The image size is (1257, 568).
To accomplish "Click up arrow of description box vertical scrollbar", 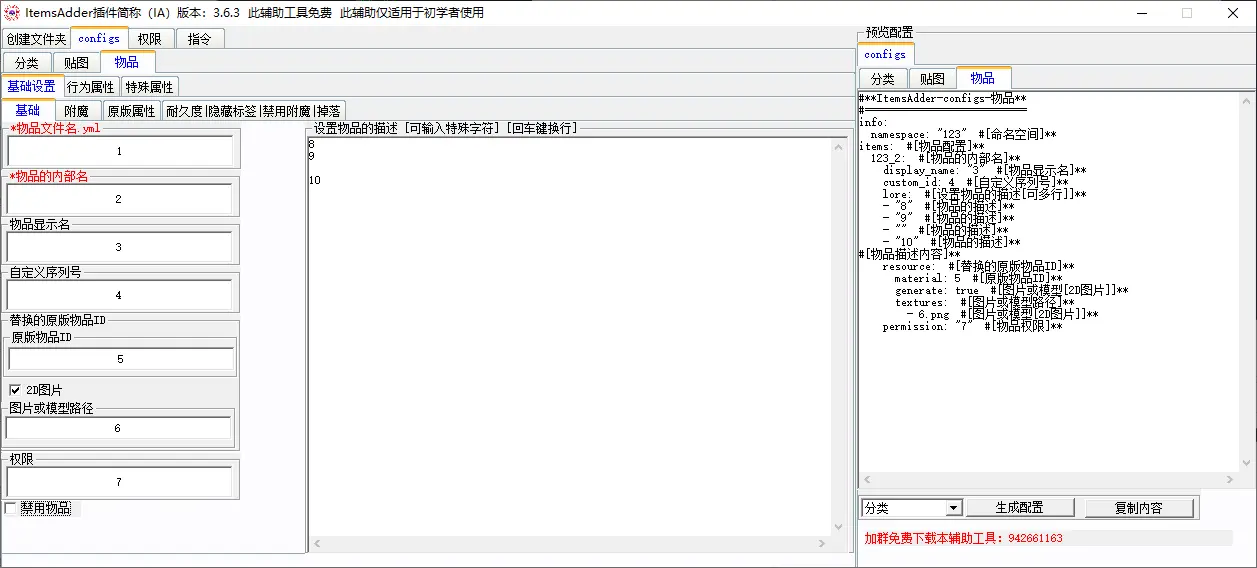I will coord(839,147).
